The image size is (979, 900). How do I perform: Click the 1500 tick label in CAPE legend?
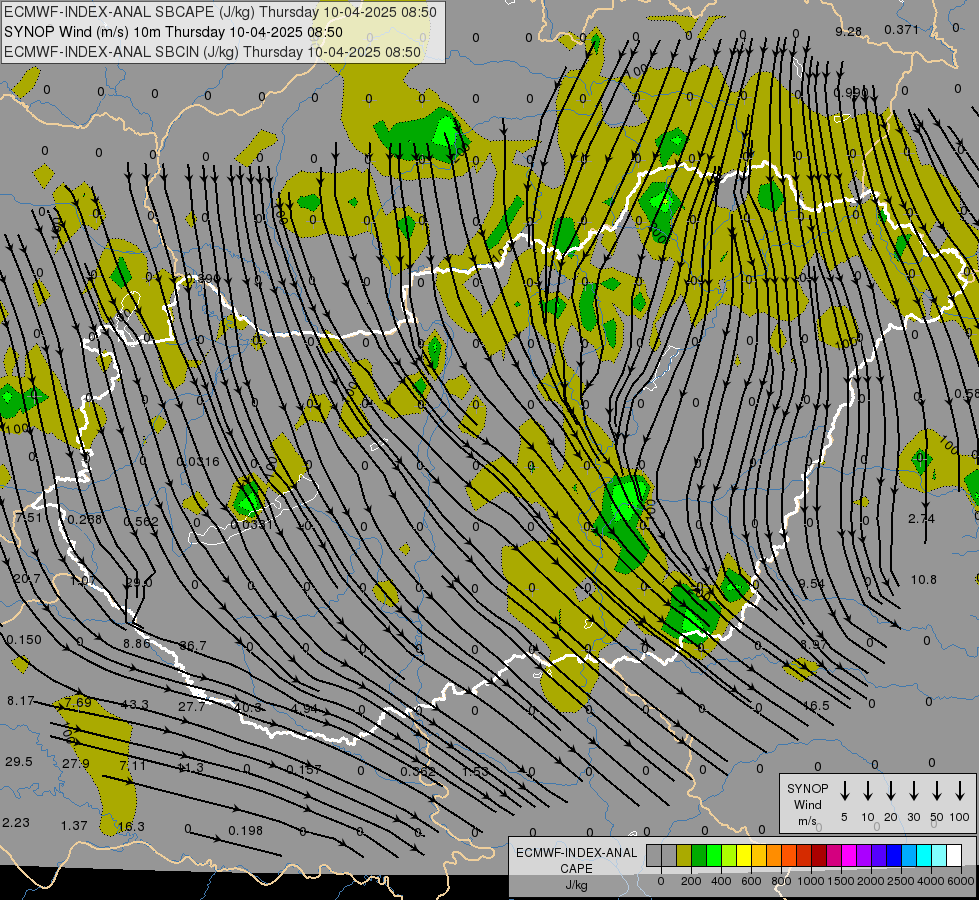pos(840,881)
